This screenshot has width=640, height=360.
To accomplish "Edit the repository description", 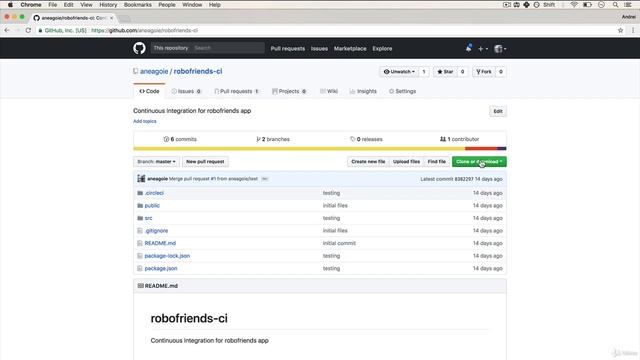I will 498,111.
